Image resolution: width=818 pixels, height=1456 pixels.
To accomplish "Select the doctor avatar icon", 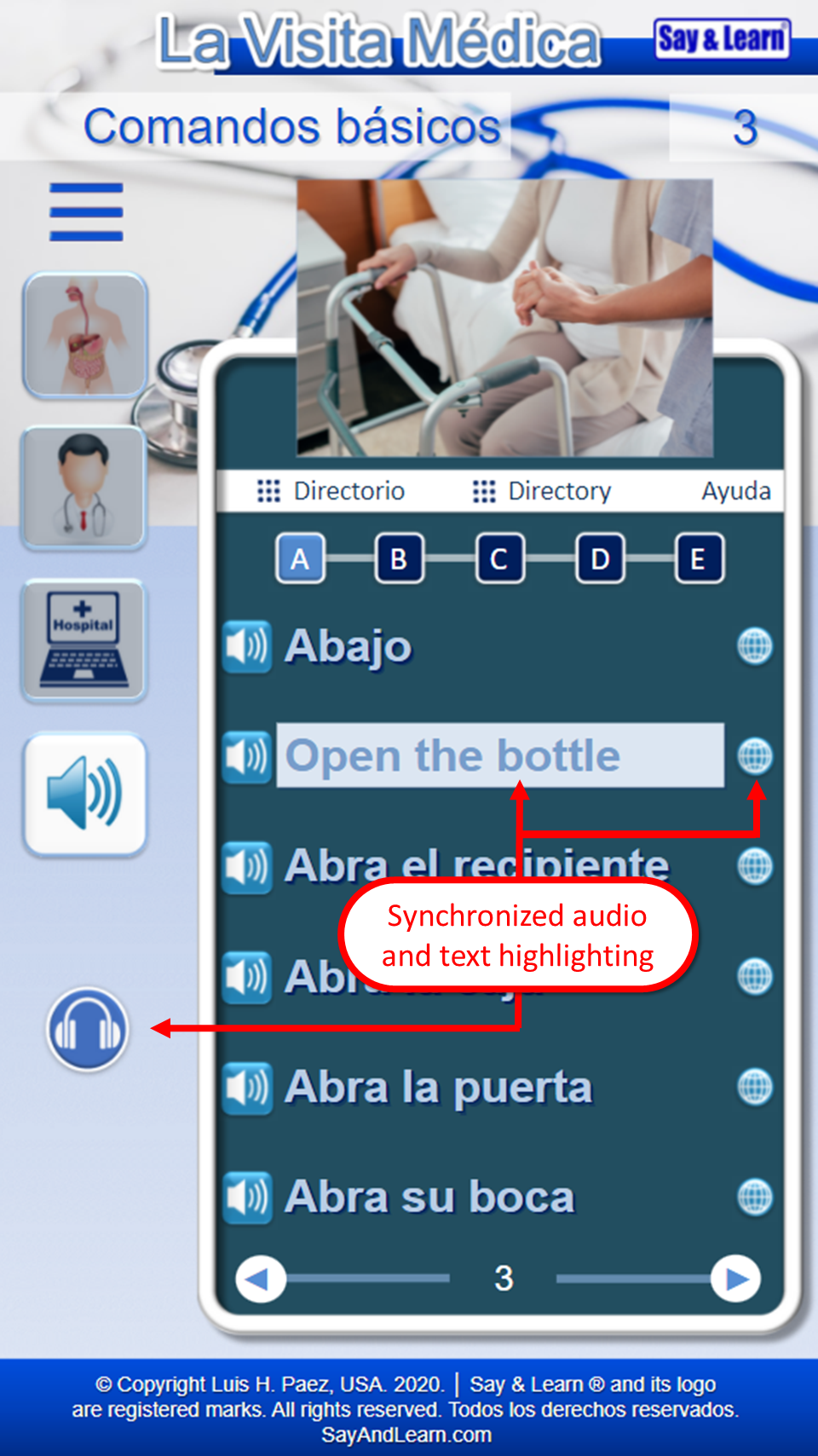I will pos(84,488).
